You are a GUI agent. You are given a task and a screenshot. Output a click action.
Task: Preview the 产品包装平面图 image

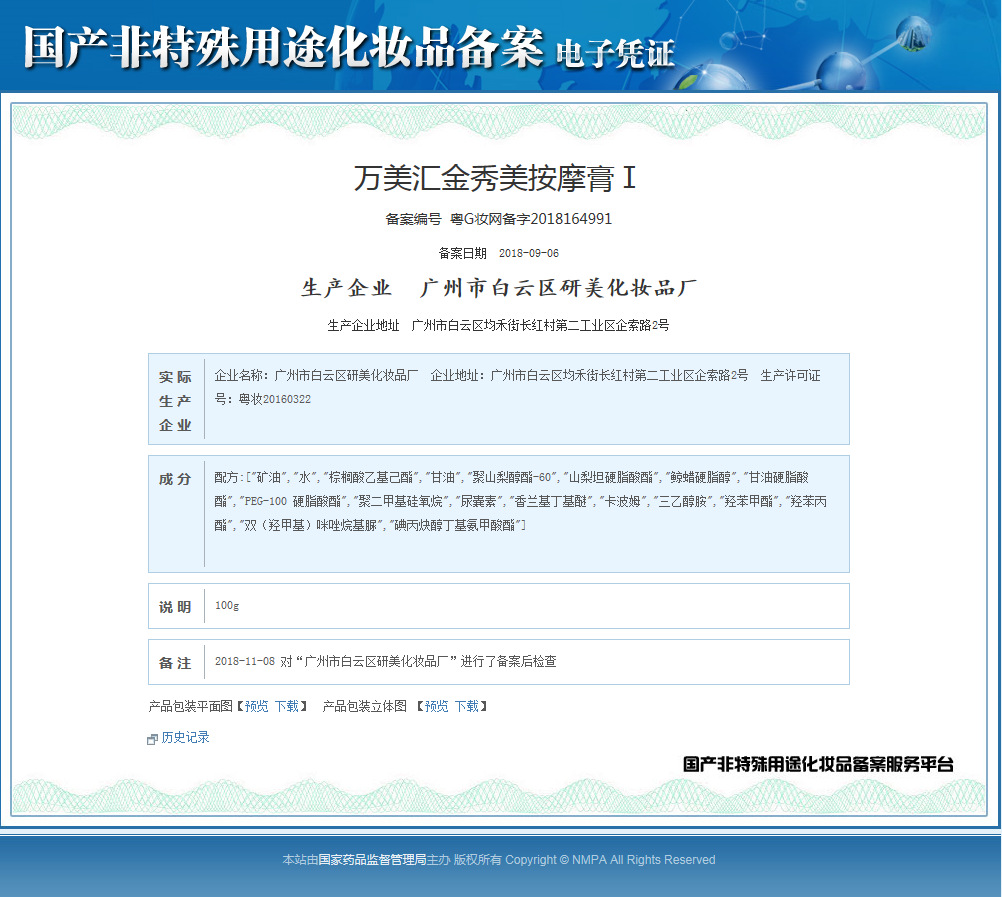257,706
